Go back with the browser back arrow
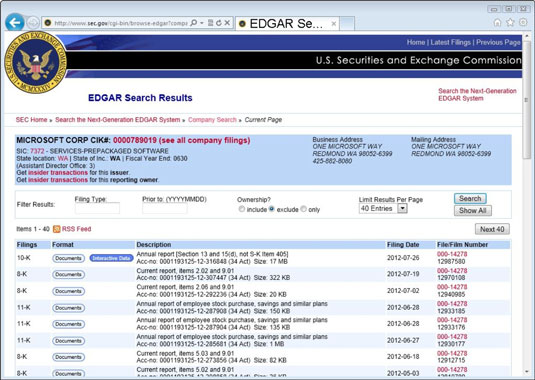 click(15, 23)
